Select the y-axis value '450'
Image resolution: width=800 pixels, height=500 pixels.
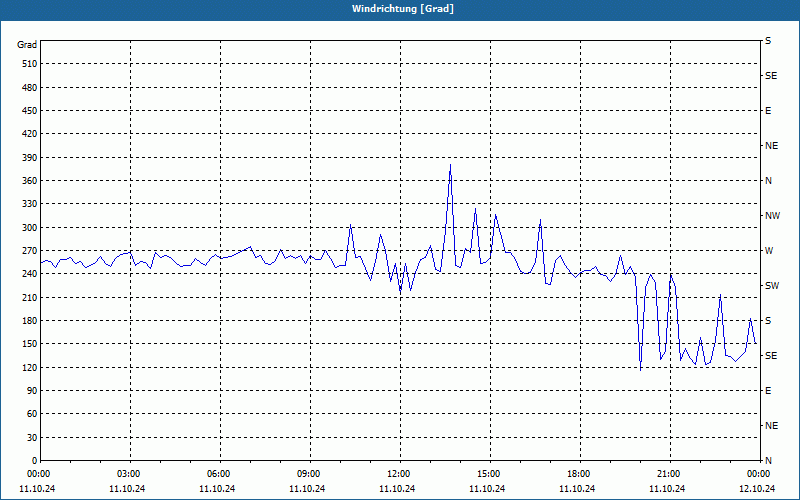coord(30,111)
